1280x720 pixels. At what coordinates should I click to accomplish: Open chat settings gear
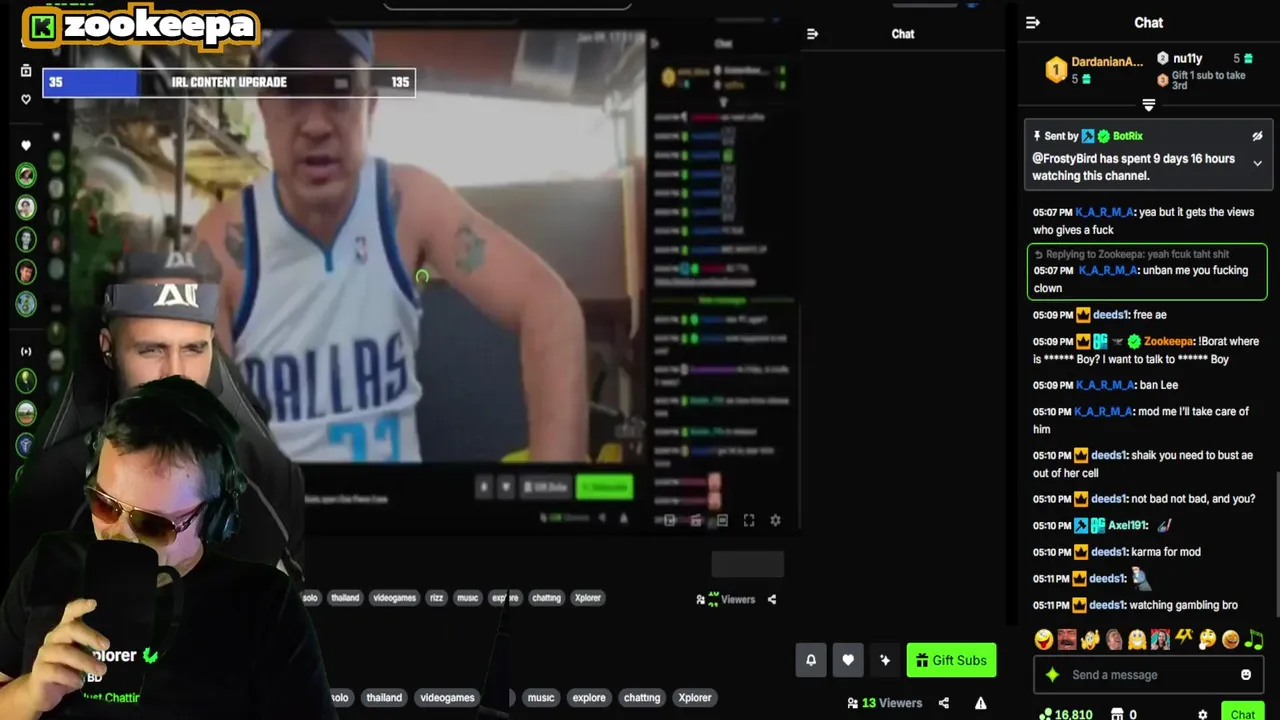pos(1203,715)
